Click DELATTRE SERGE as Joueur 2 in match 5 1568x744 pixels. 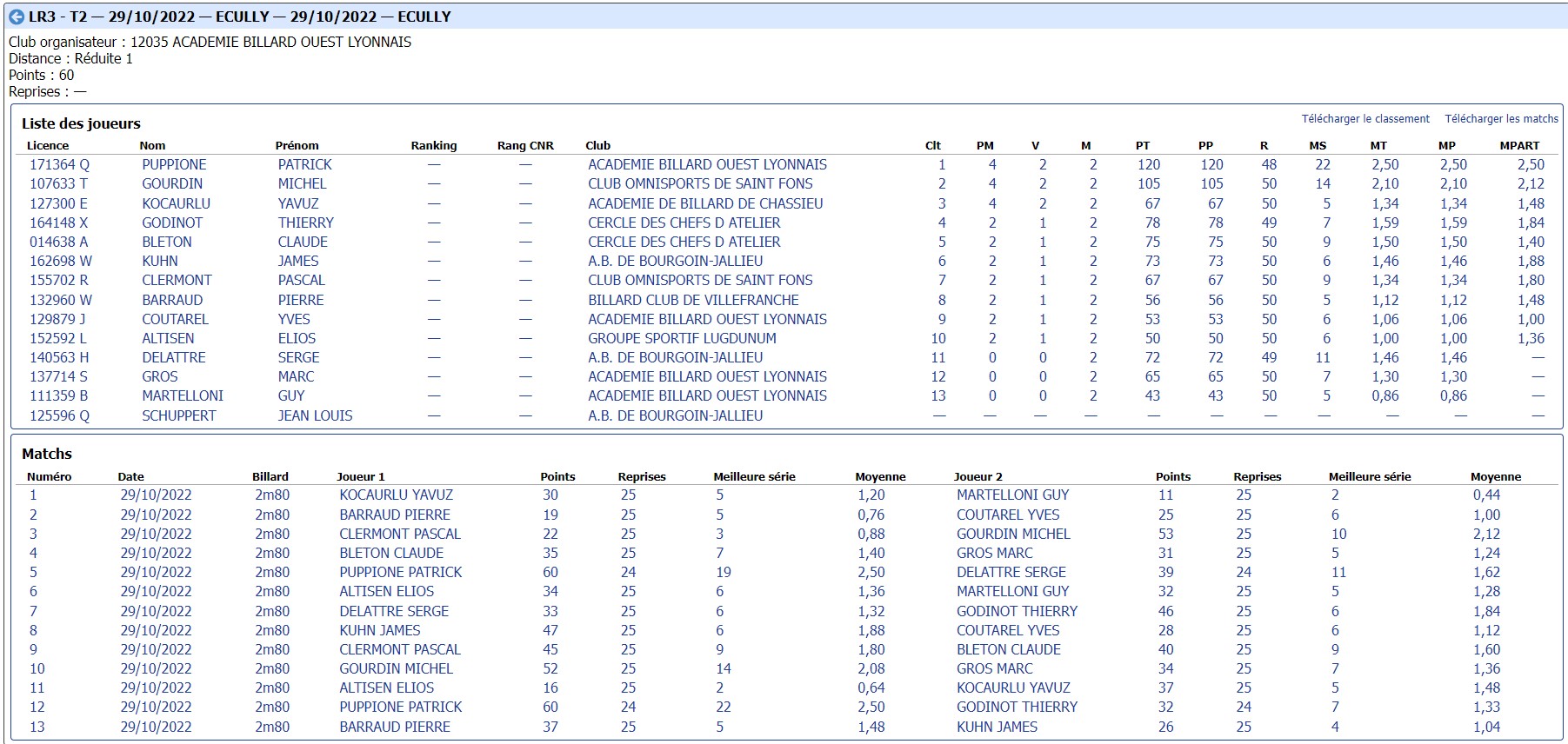pos(1011,572)
